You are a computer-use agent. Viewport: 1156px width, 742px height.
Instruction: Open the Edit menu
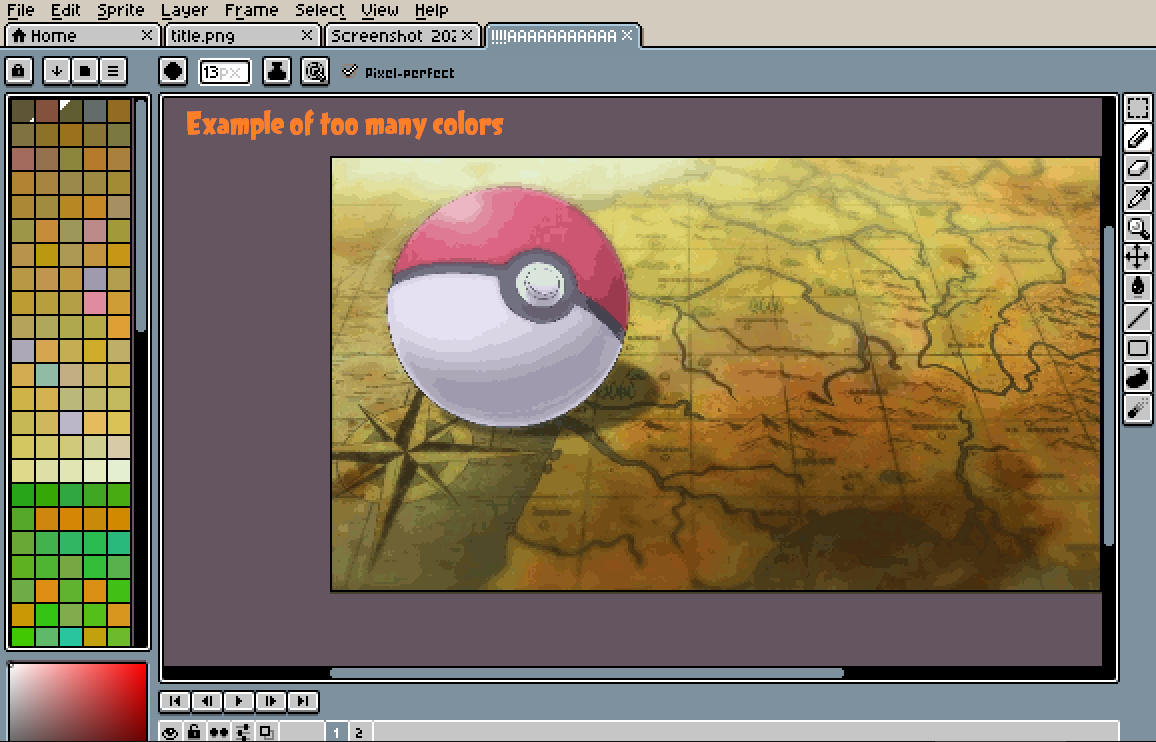66,10
